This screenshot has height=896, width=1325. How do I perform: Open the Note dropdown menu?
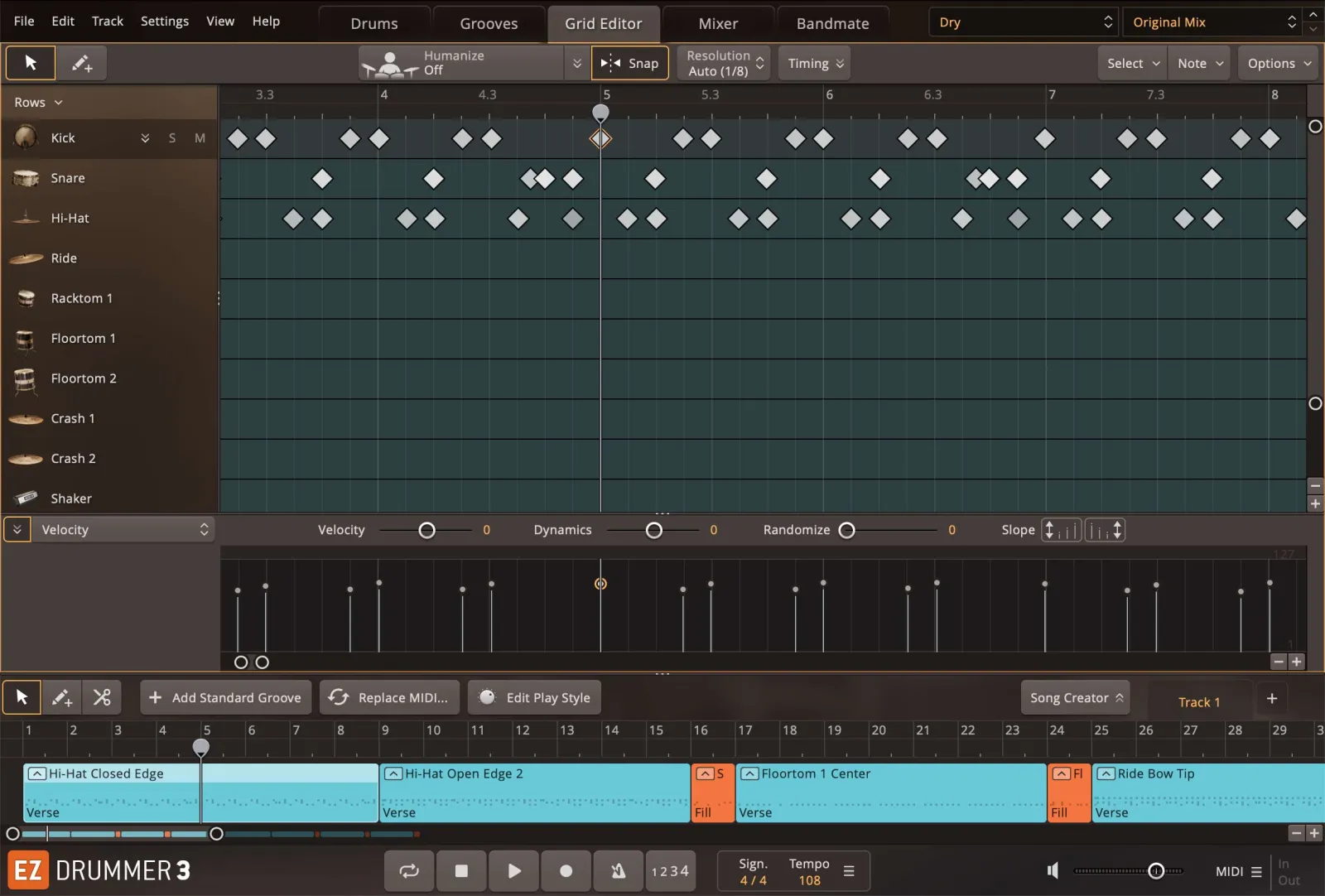pos(1200,63)
